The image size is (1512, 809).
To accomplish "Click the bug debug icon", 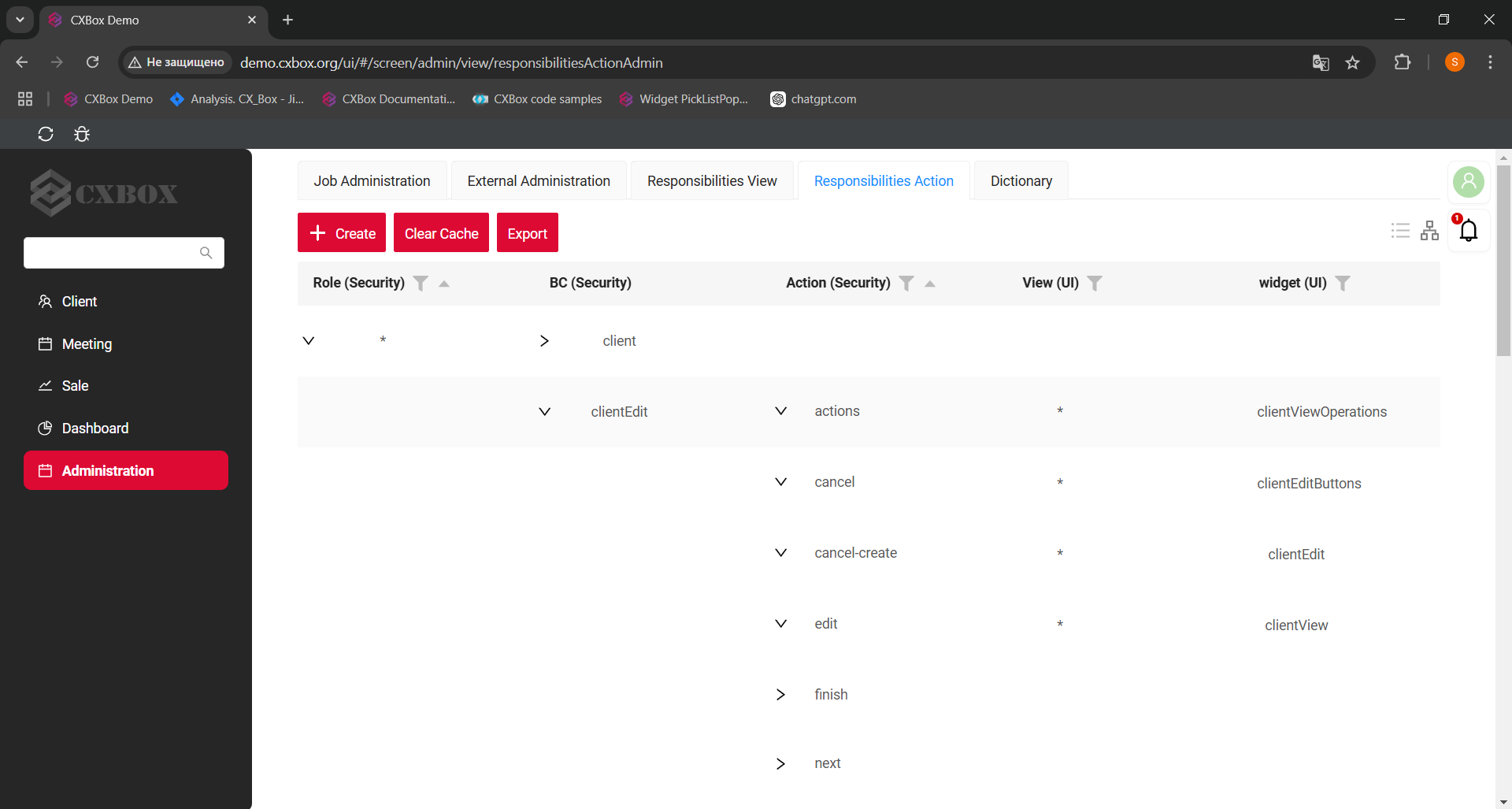I will click(x=82, y=134).
